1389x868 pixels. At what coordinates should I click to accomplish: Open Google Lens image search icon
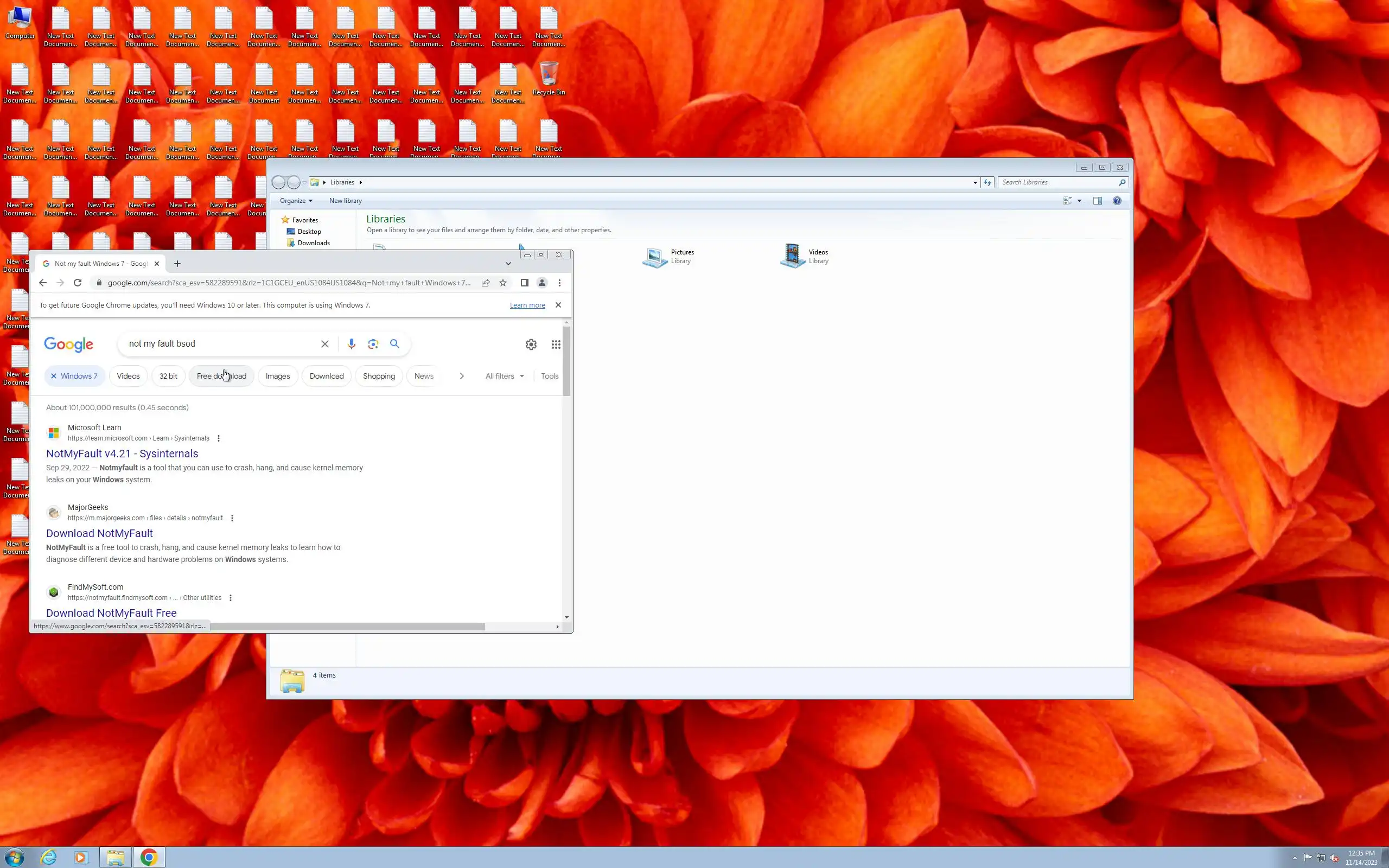(x=373, y=344)
